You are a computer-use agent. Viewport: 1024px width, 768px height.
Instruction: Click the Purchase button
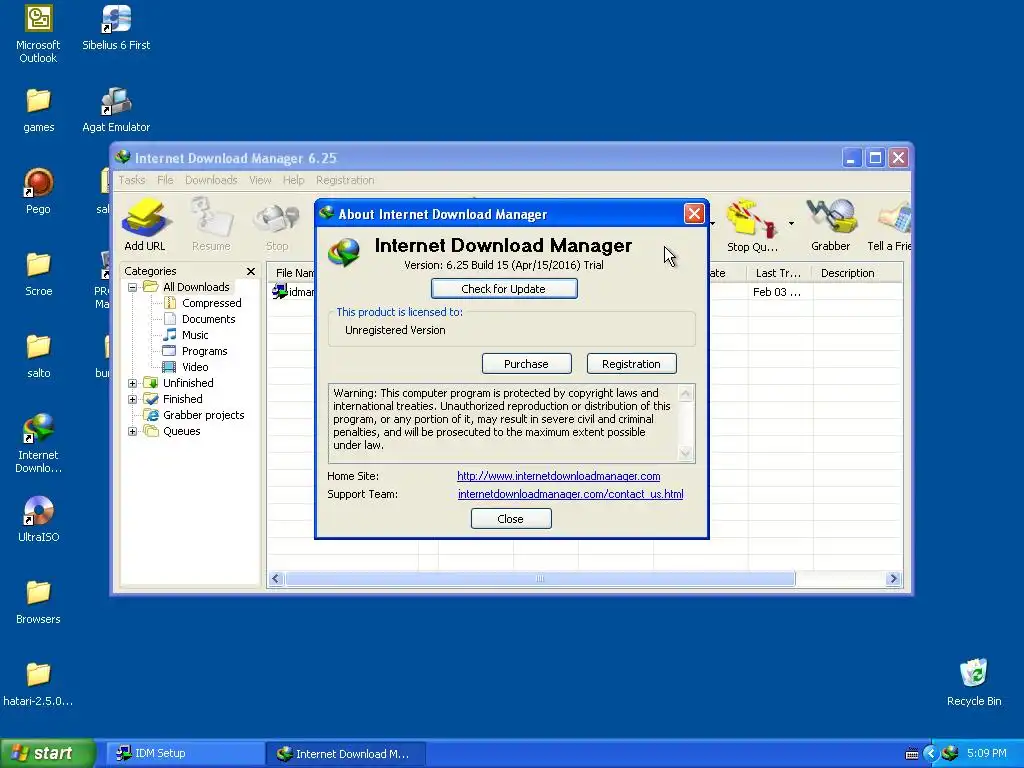[526, 364]
